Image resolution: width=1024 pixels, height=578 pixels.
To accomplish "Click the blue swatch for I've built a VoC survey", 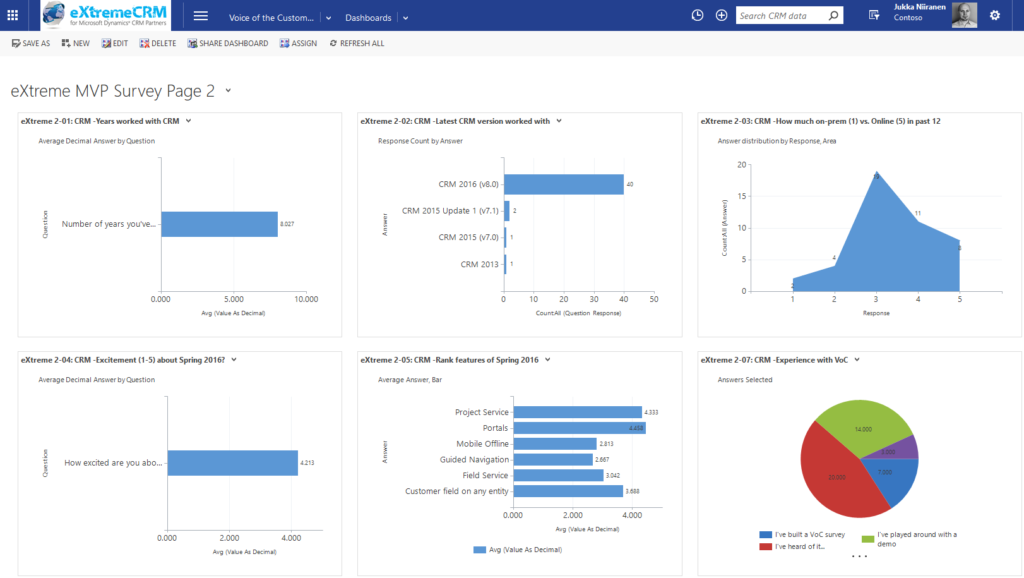I will click(765, 534).
